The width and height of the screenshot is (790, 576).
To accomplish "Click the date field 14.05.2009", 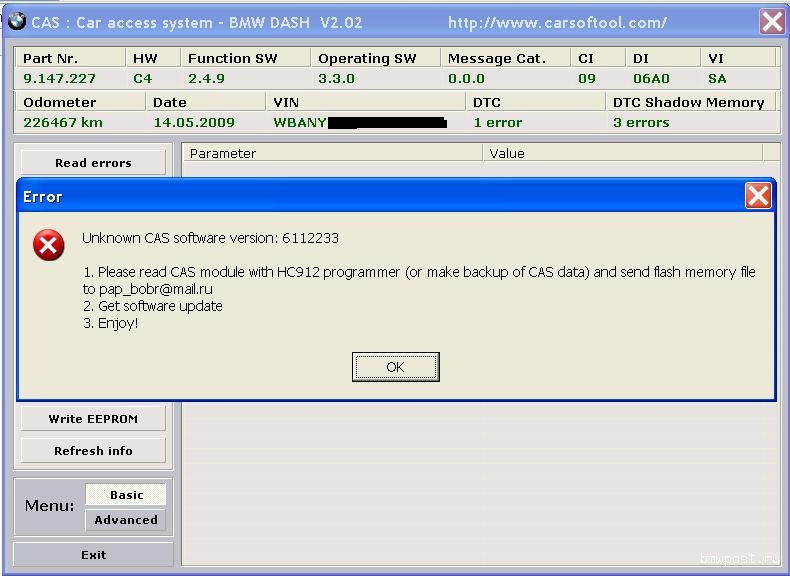I will [194, 122].
